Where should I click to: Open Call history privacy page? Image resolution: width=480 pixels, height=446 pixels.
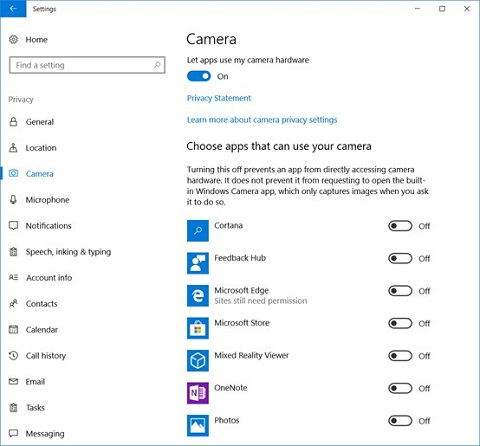pos(46,356)
